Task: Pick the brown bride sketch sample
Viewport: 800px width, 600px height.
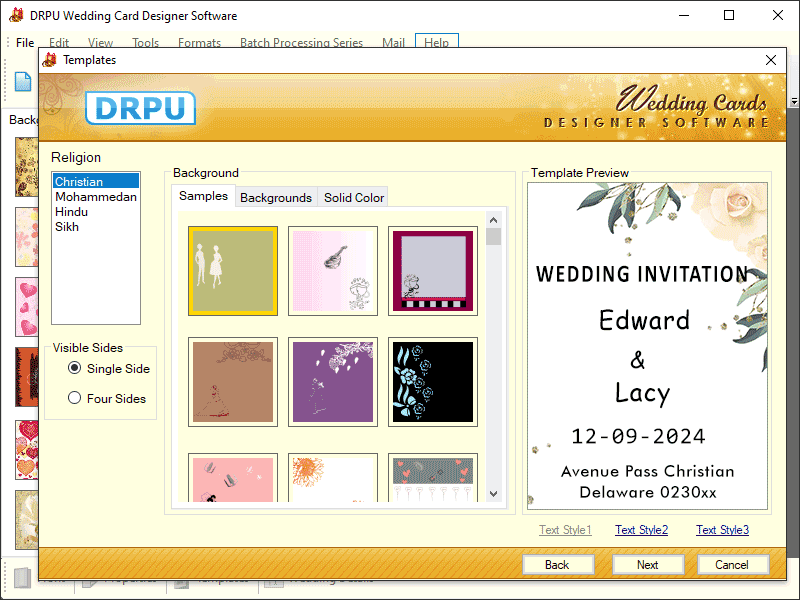Action: pos(233,382)
